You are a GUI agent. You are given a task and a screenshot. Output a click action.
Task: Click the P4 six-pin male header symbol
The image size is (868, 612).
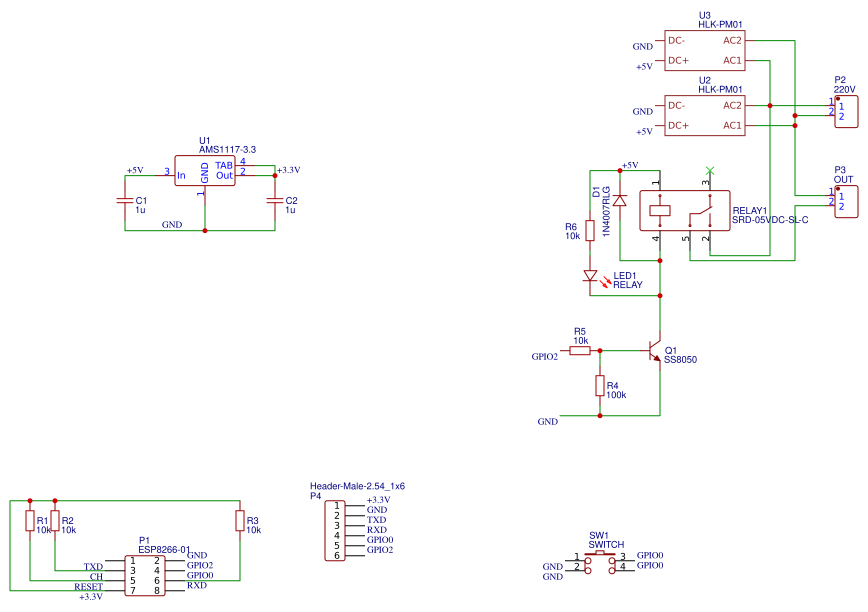(335, 531)
